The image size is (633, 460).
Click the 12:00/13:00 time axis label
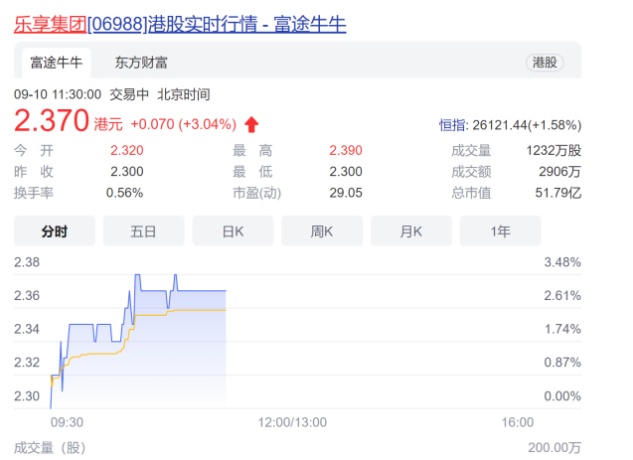(292, 422)
